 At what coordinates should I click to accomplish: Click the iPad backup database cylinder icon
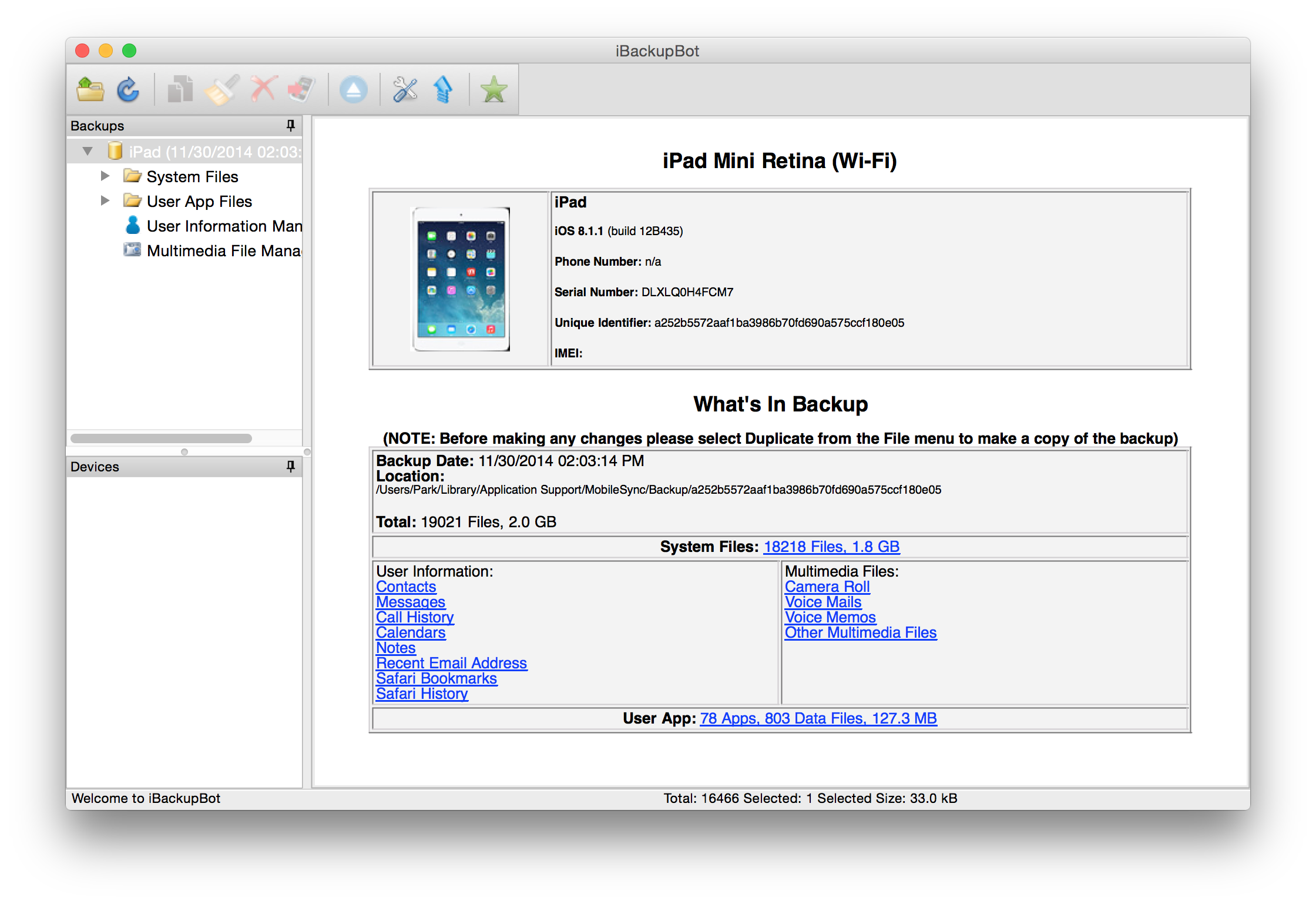[115, 151]
